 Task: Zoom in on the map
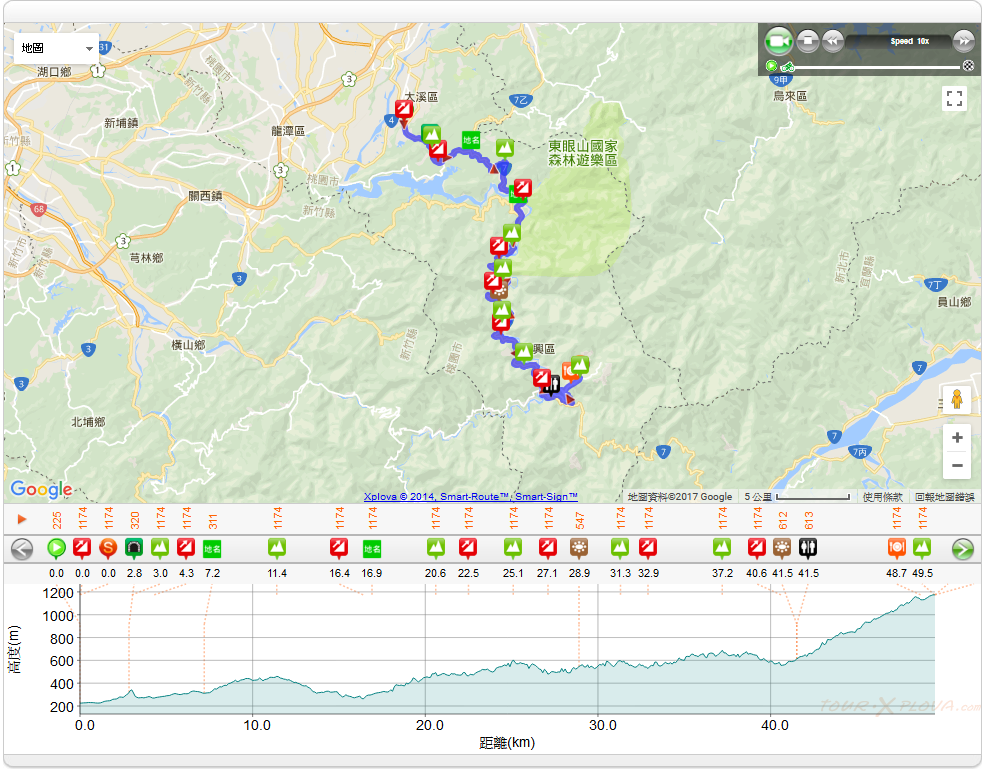point(957,438)
